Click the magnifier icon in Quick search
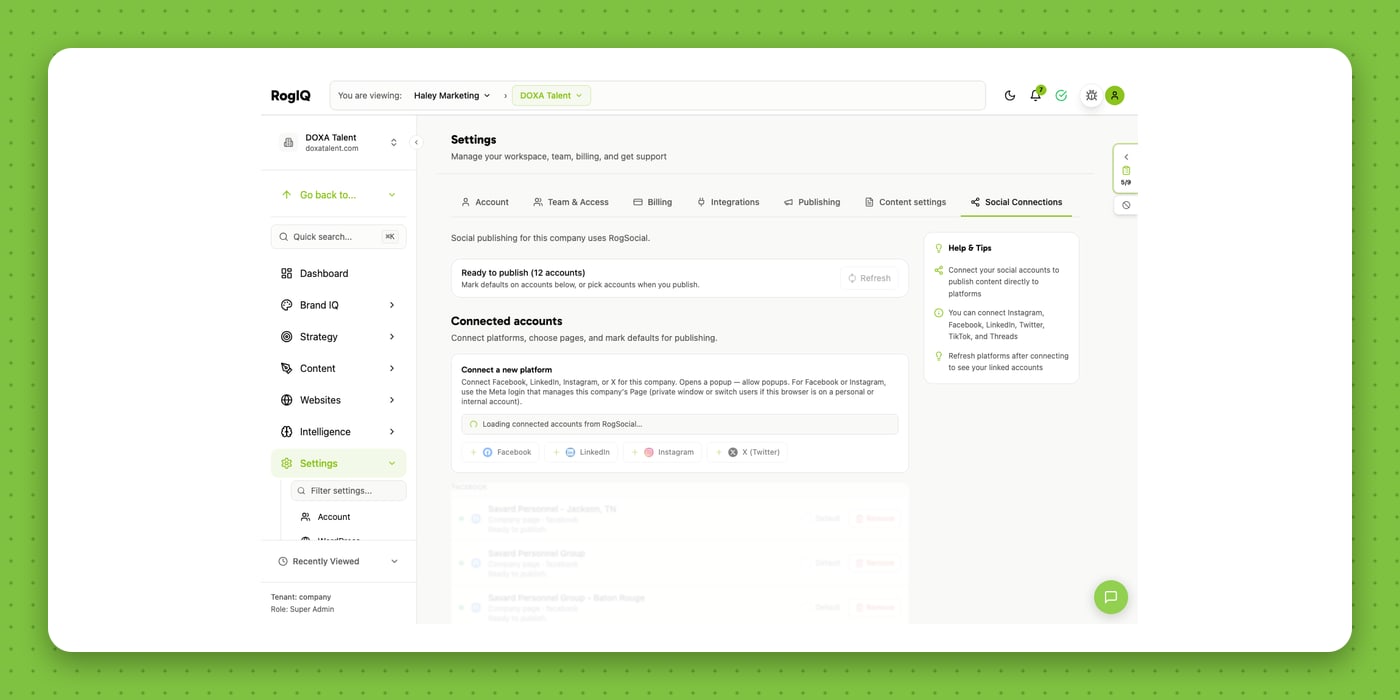 pyautogui.click(x=284, y=237)
